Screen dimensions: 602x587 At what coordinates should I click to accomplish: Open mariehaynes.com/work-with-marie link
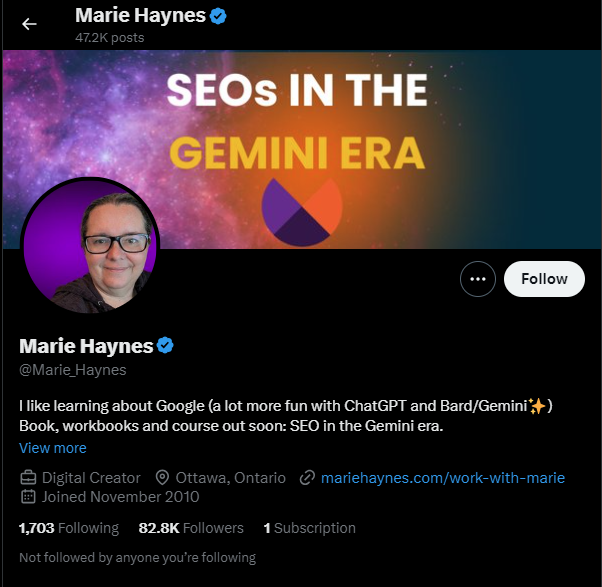point(442,478)
